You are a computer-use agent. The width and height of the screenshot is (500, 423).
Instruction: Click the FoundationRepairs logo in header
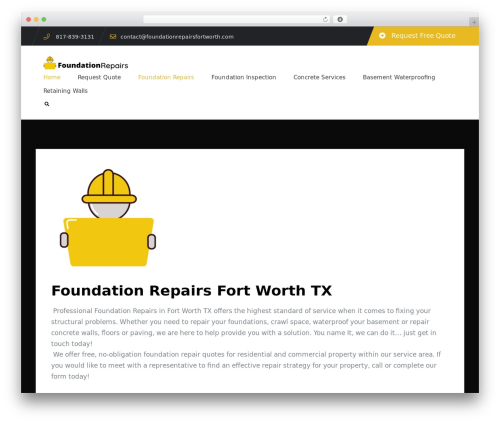(86, 63)
